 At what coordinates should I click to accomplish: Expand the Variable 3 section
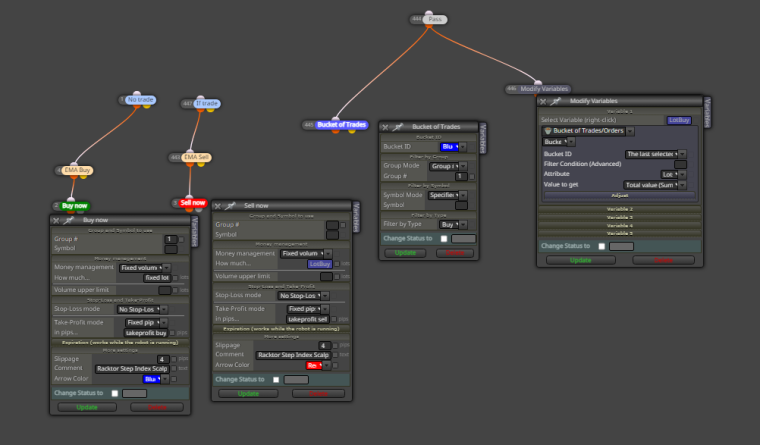(620, 218)
